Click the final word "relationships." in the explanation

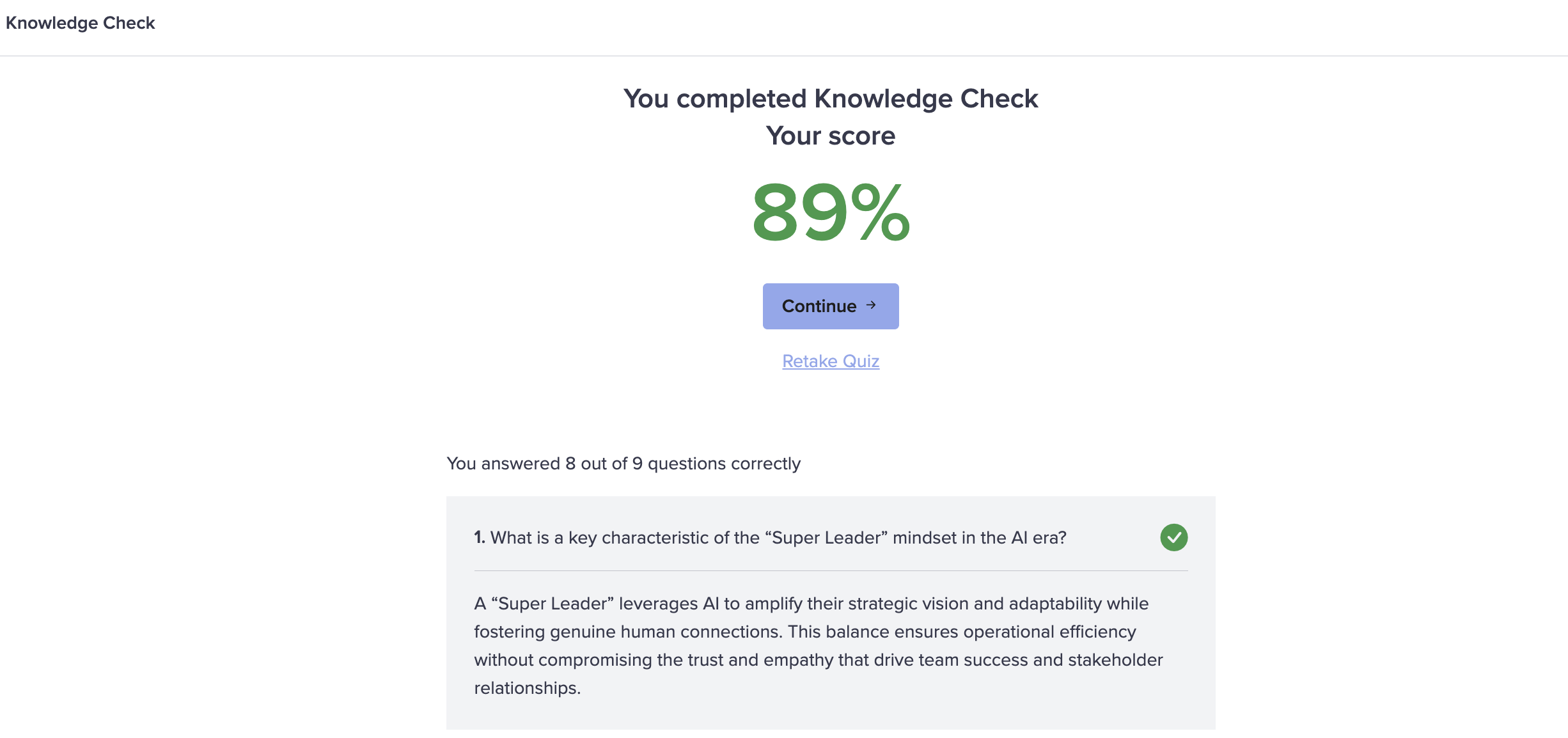(527, 688)
